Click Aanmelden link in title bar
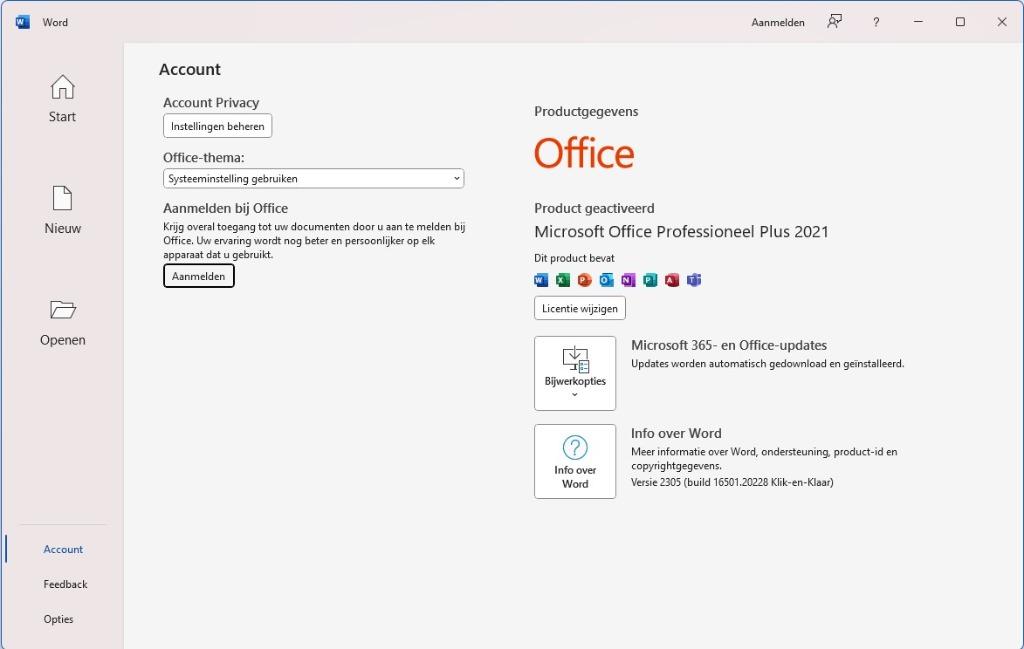Viewport: 1024px width, 649px height. [x=778, y=22]
